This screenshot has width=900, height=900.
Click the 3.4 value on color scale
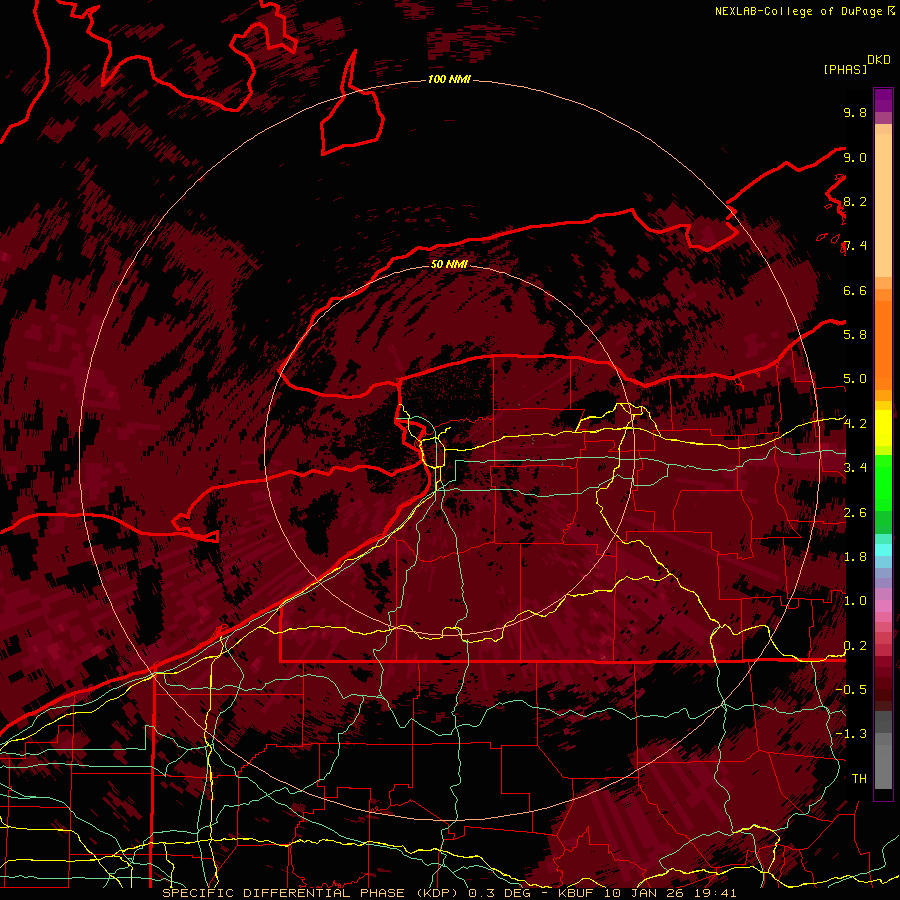[855, 468]
